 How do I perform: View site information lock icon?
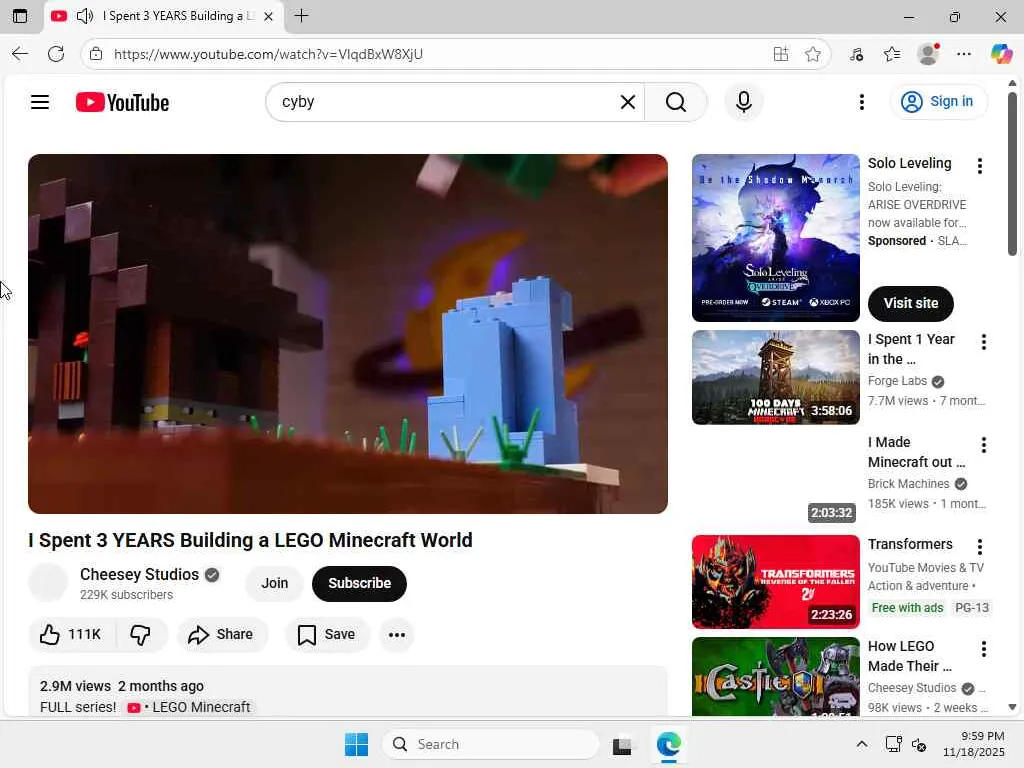pyautogui.click(x=96, y=54)
